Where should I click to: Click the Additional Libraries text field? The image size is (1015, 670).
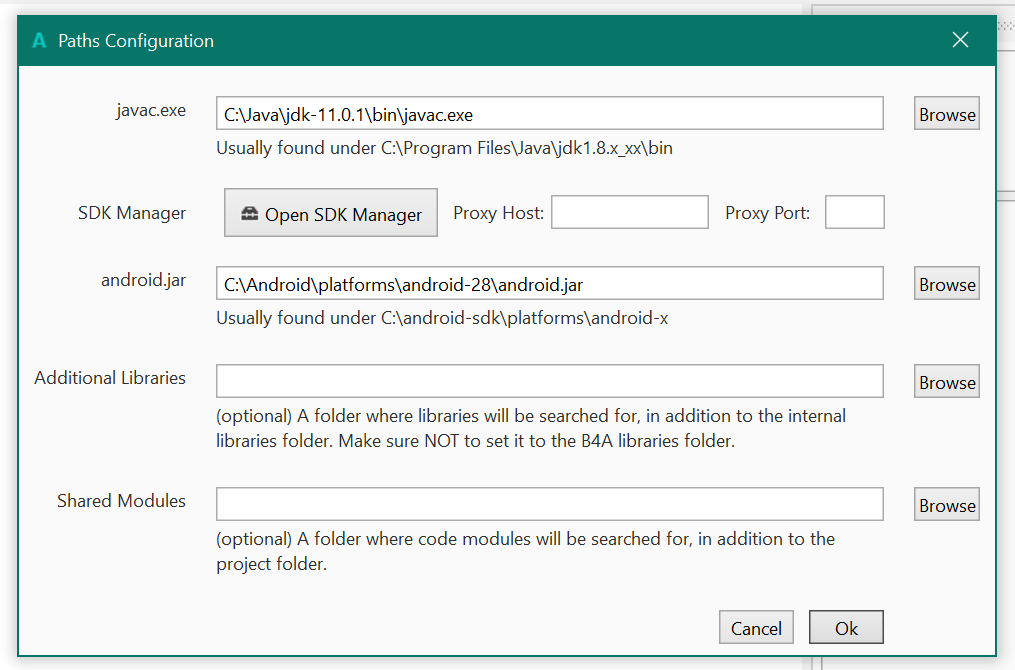coord(549,381)
